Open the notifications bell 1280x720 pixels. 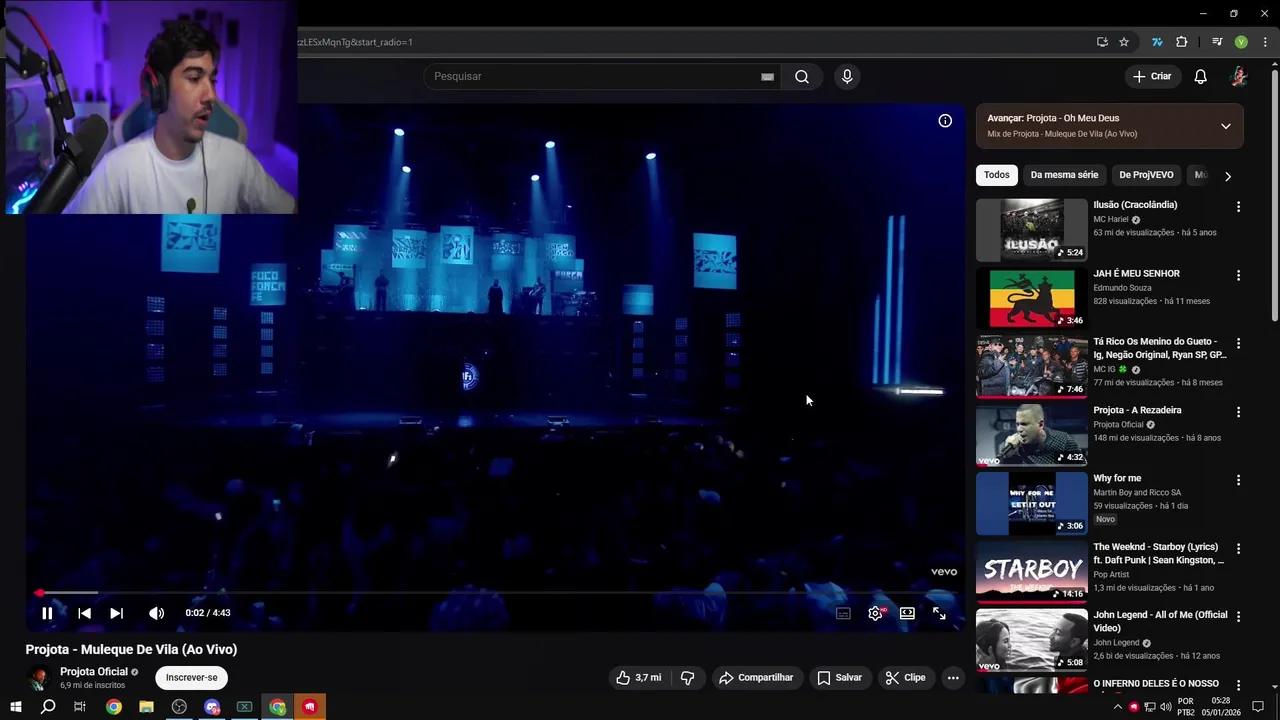pos(1201,77)
